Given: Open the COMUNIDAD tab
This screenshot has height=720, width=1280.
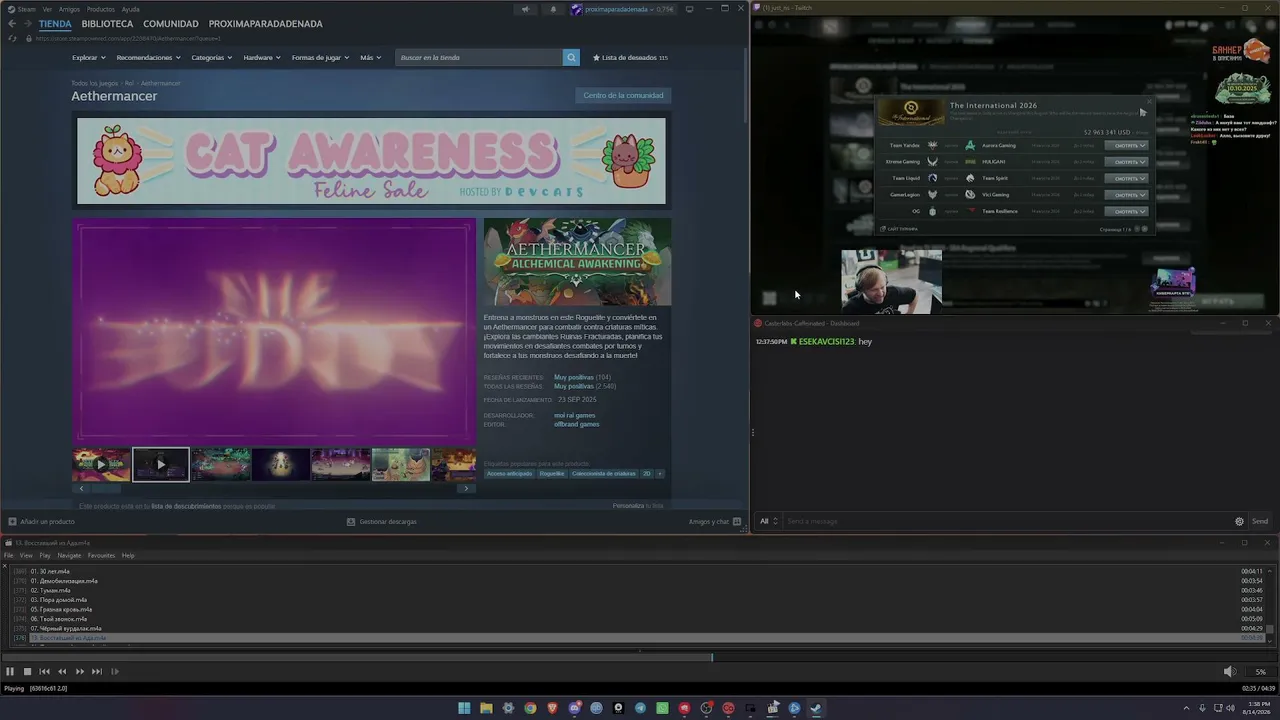Looking at the screenshot, I should pyautogui.click(x=170, y=24).
